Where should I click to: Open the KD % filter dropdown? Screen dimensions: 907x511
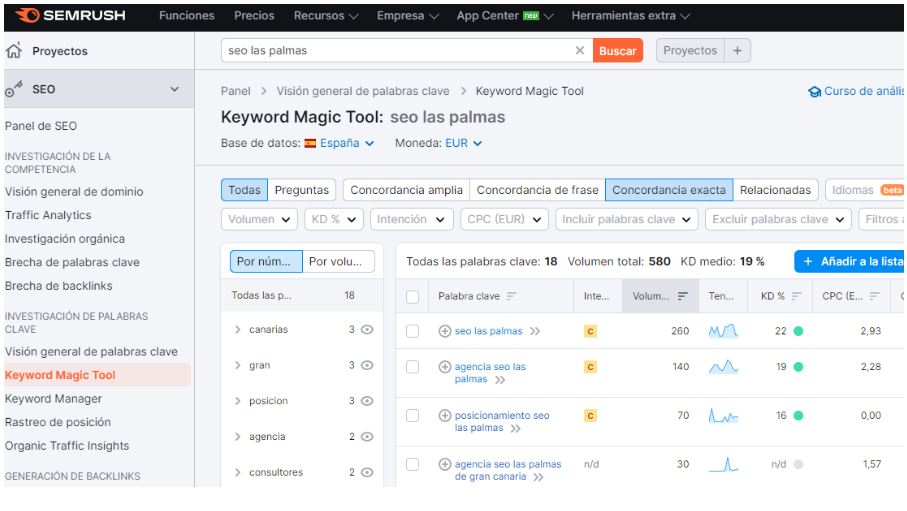[x=334, y=219]
